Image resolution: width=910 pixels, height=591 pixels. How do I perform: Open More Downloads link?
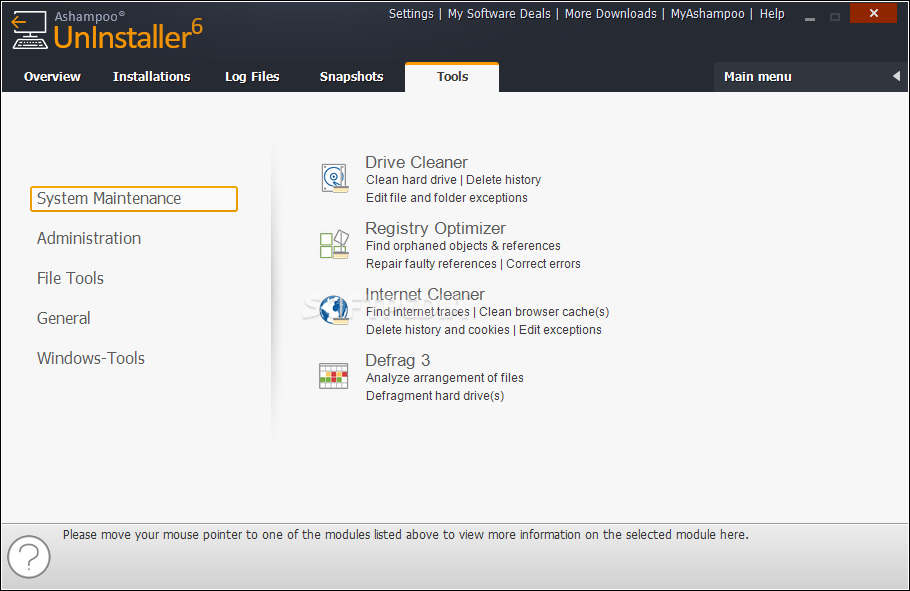611,13
